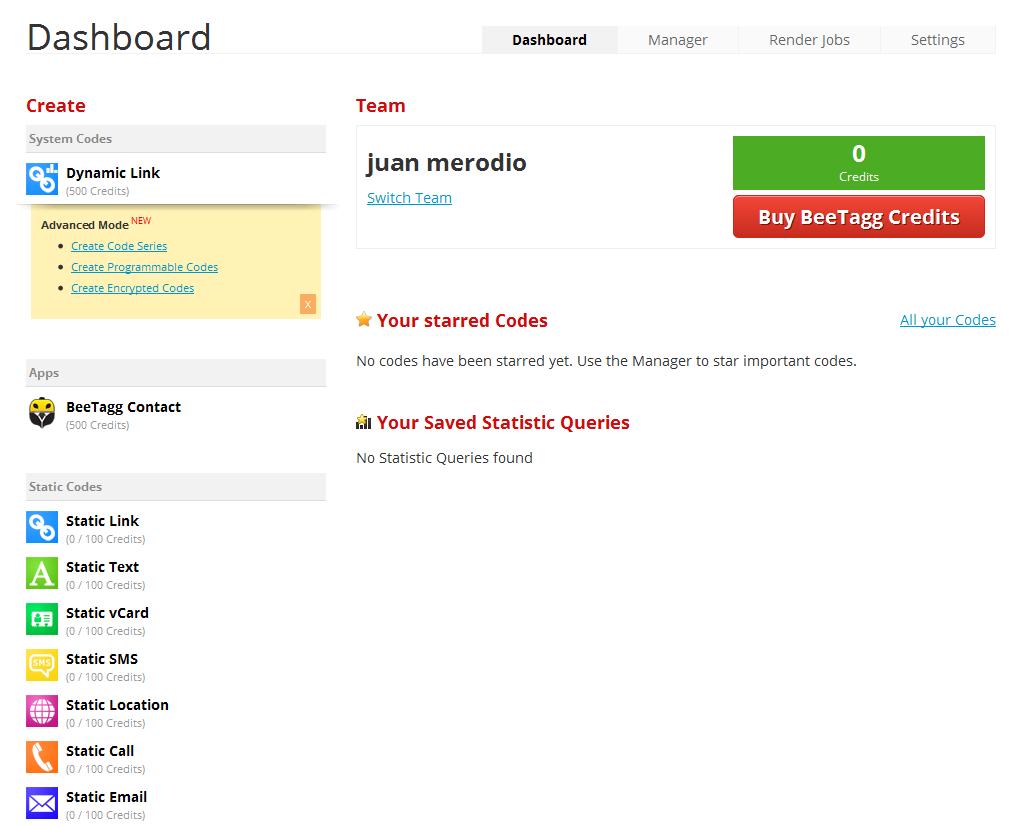This screenshot has width=1034, height=826.
Task: Open the Render Jobs tab
Action: 809,40
